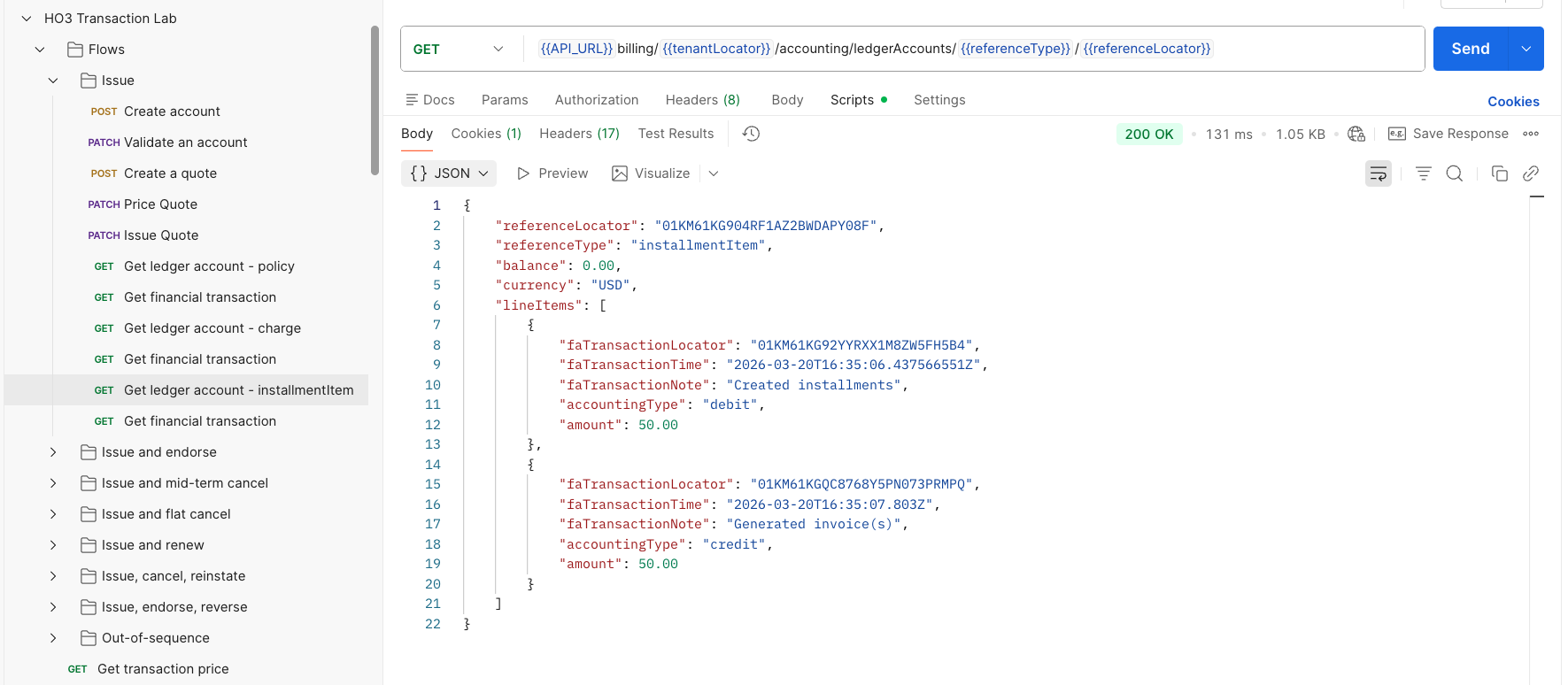This screenshot has height=685, width=1568.
Task: Open response filter icon
Action: [1423, 173]
